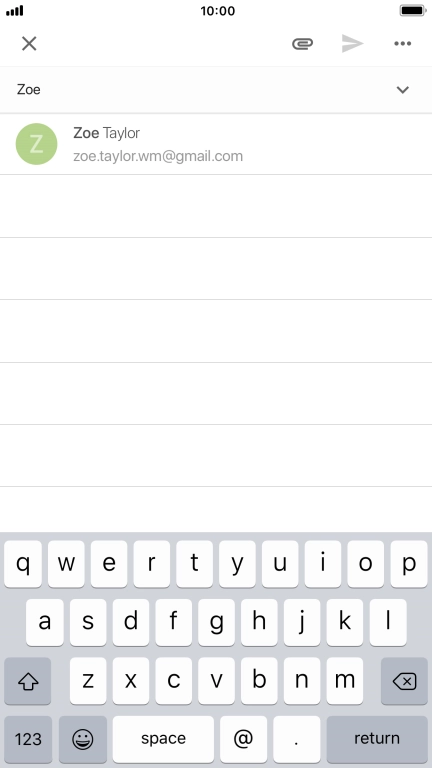
Task: Tap the paperclip attach file icon
Action: (x=302, y=44)
